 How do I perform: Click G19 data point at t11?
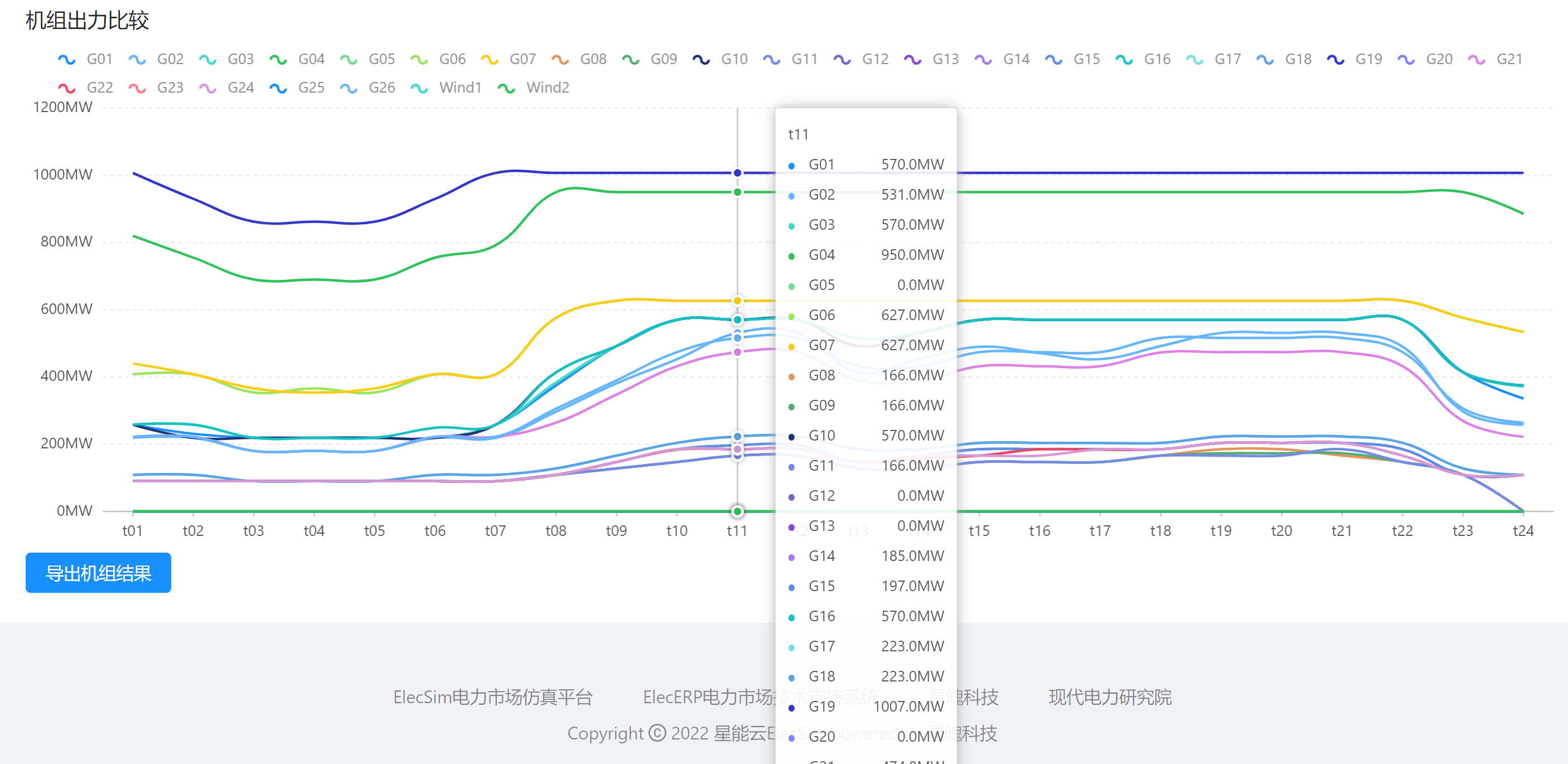click(x=737, y=173)
